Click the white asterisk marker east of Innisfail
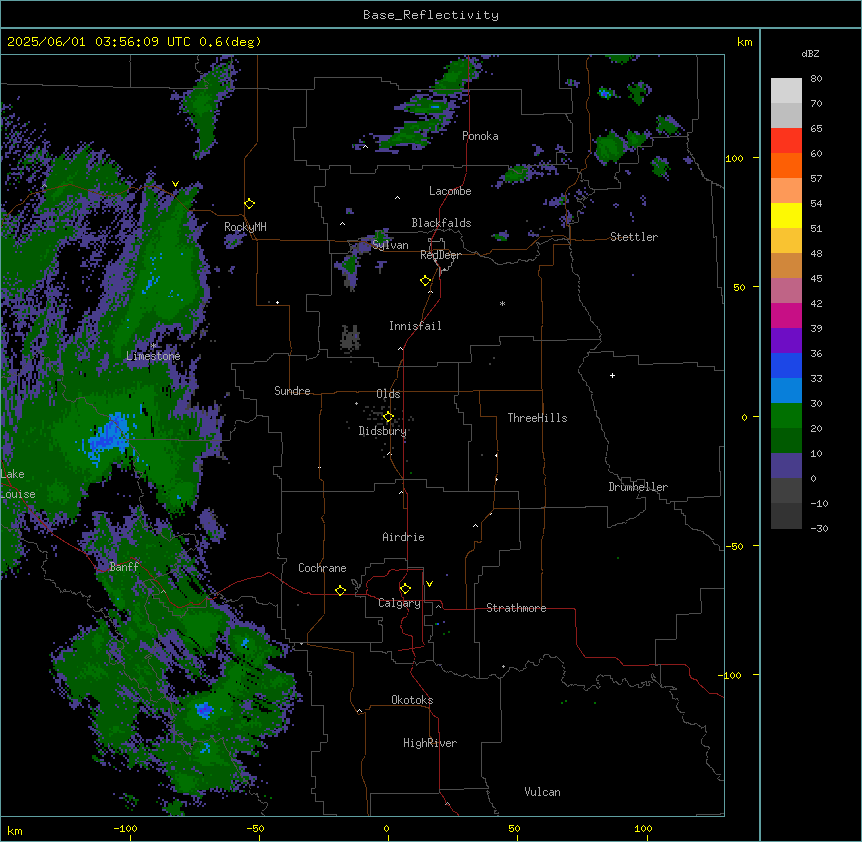Screen dimensions: 862x842 [x=502, y=303]
